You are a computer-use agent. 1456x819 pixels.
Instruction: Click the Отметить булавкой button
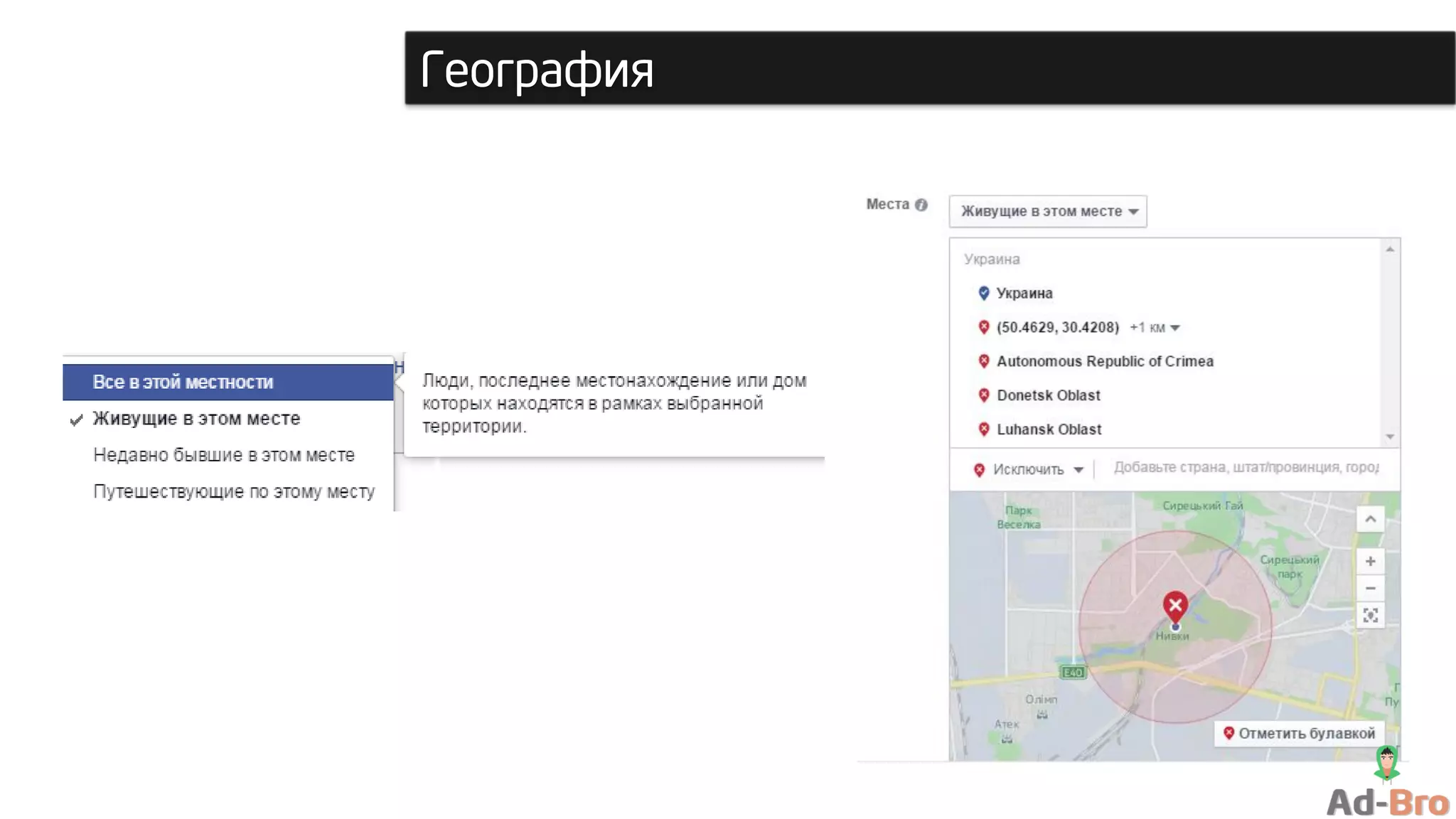pos(1299,733)
